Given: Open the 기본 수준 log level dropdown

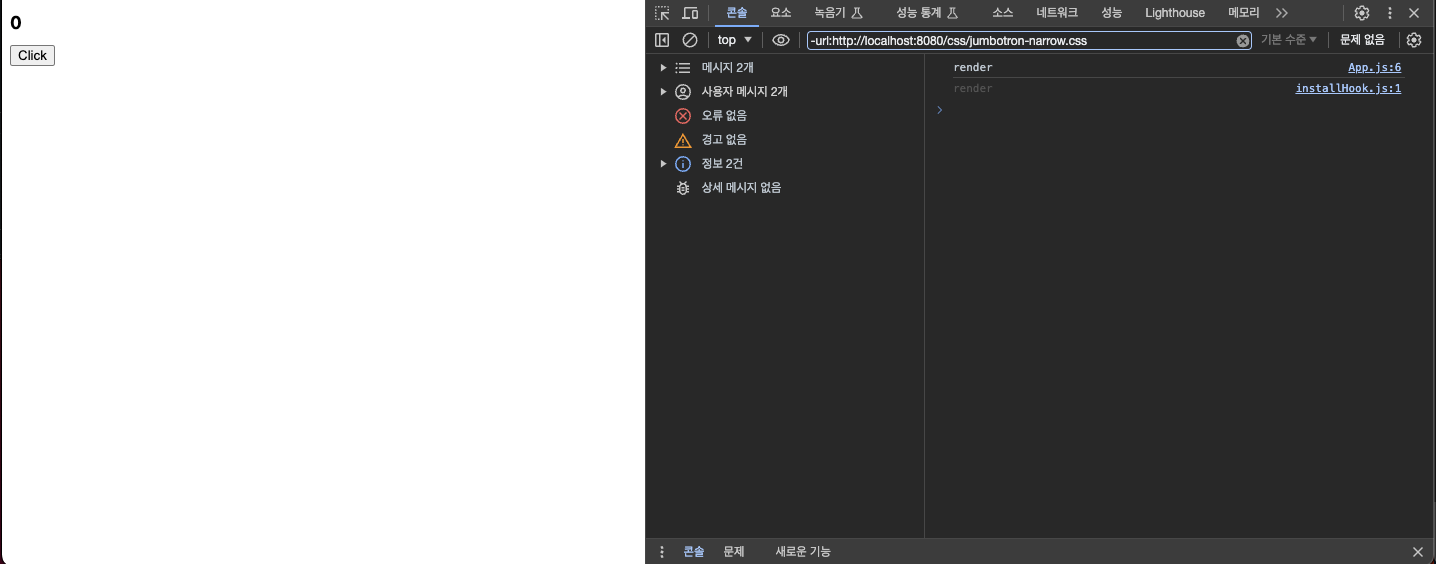Looking at the screenshot, I should tap(1289, 40).
